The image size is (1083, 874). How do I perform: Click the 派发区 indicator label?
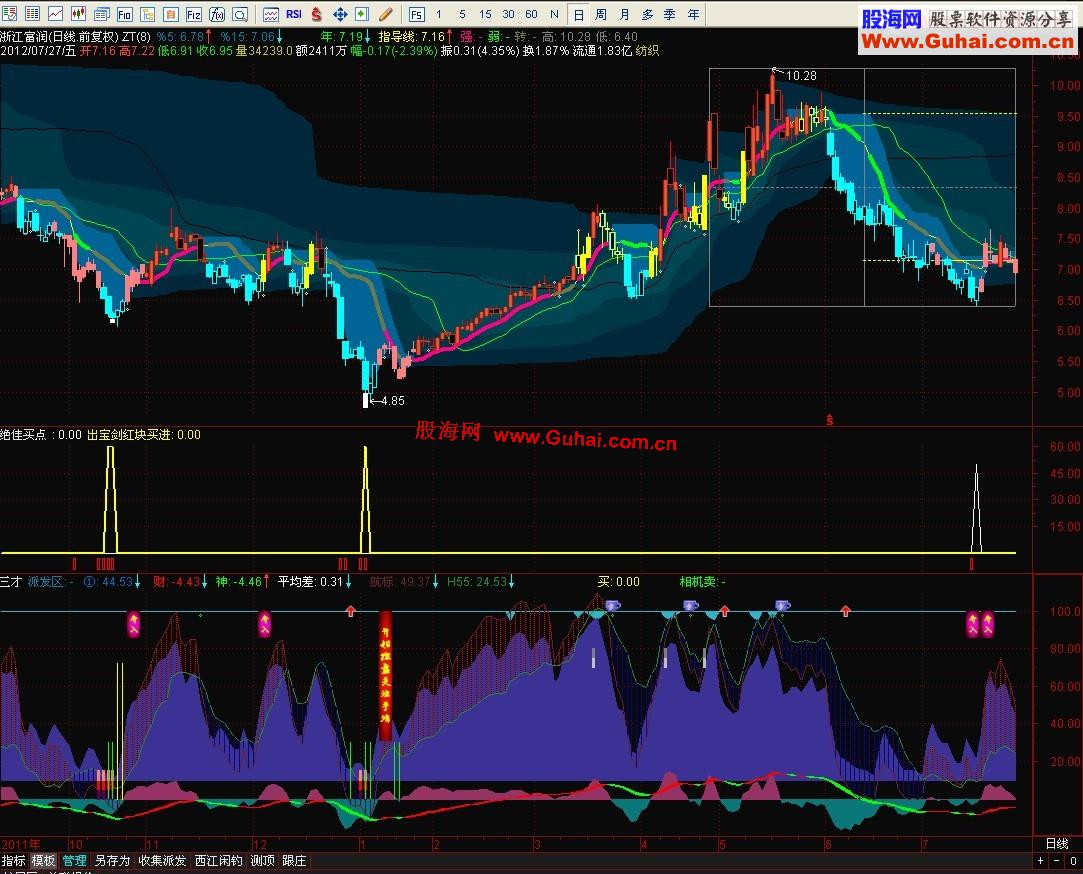pyautogui.click(x=46, y=582)
